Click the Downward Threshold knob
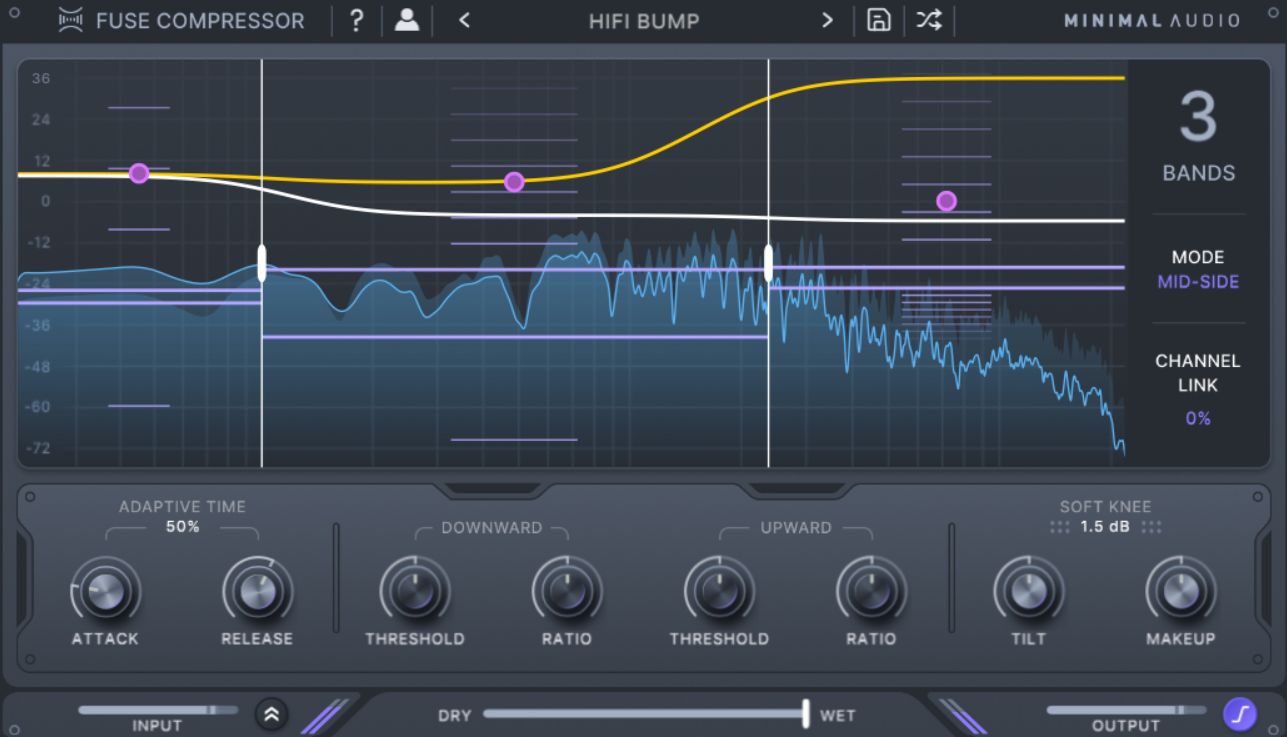 click(x=414, y=591)
